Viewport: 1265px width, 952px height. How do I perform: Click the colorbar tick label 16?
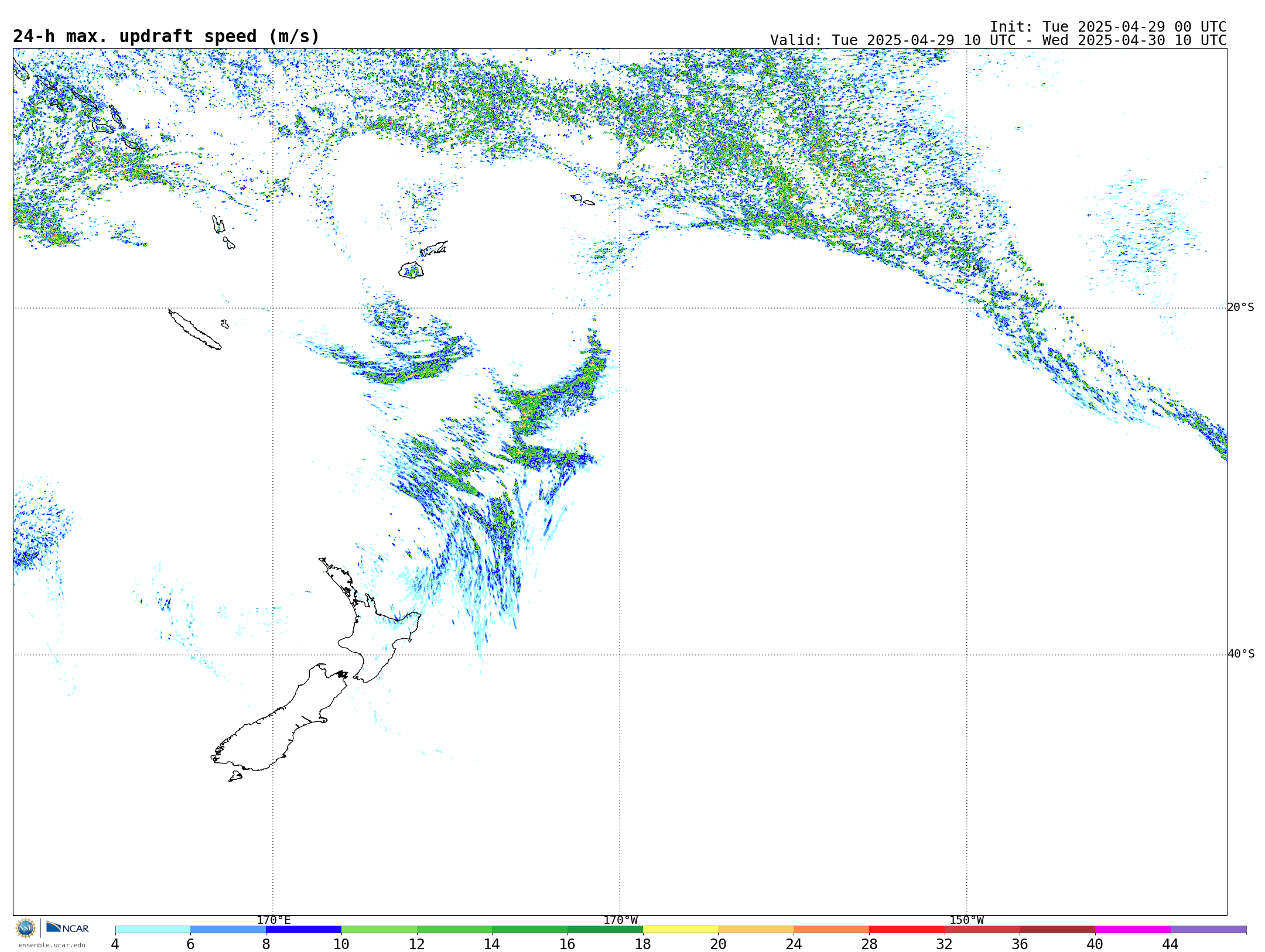point(567,944)
